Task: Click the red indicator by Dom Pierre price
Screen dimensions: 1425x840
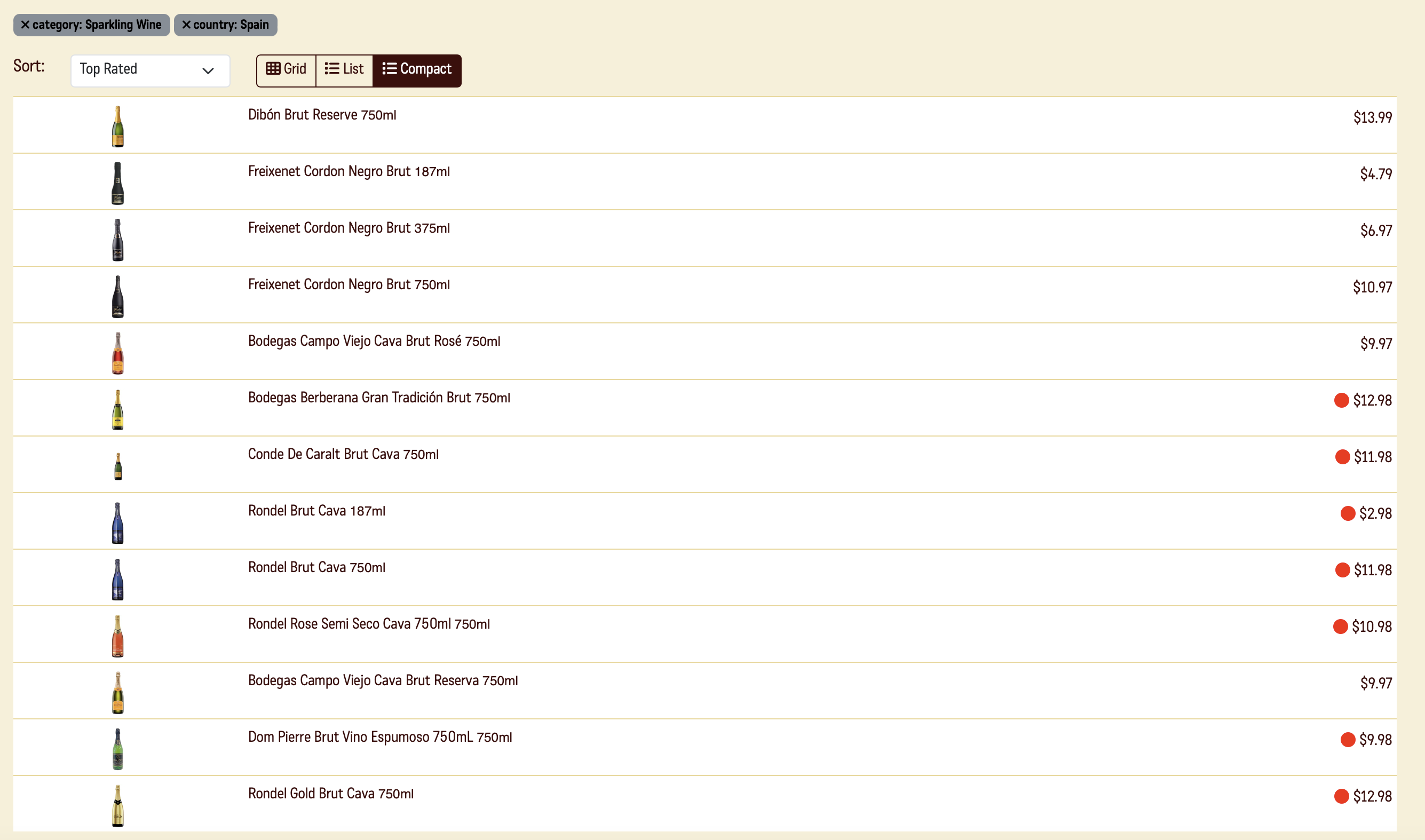Action: tap(1348, 739)
